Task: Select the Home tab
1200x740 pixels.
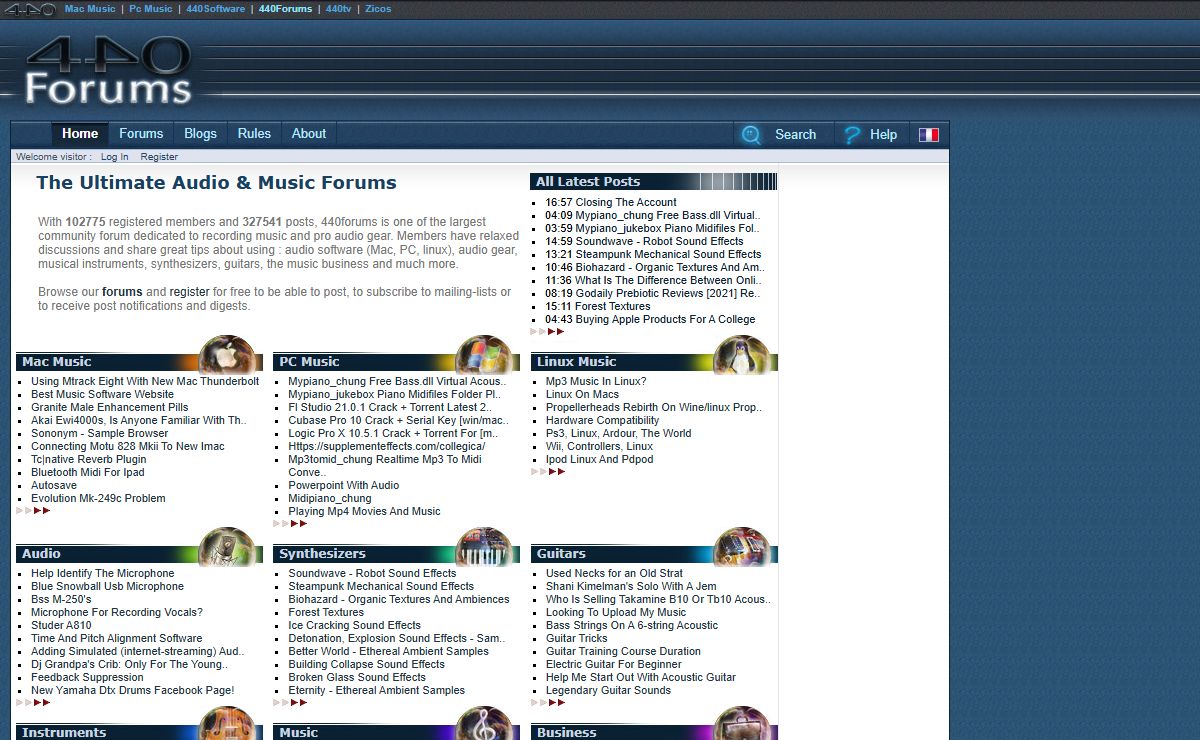Action: [80, 134]
